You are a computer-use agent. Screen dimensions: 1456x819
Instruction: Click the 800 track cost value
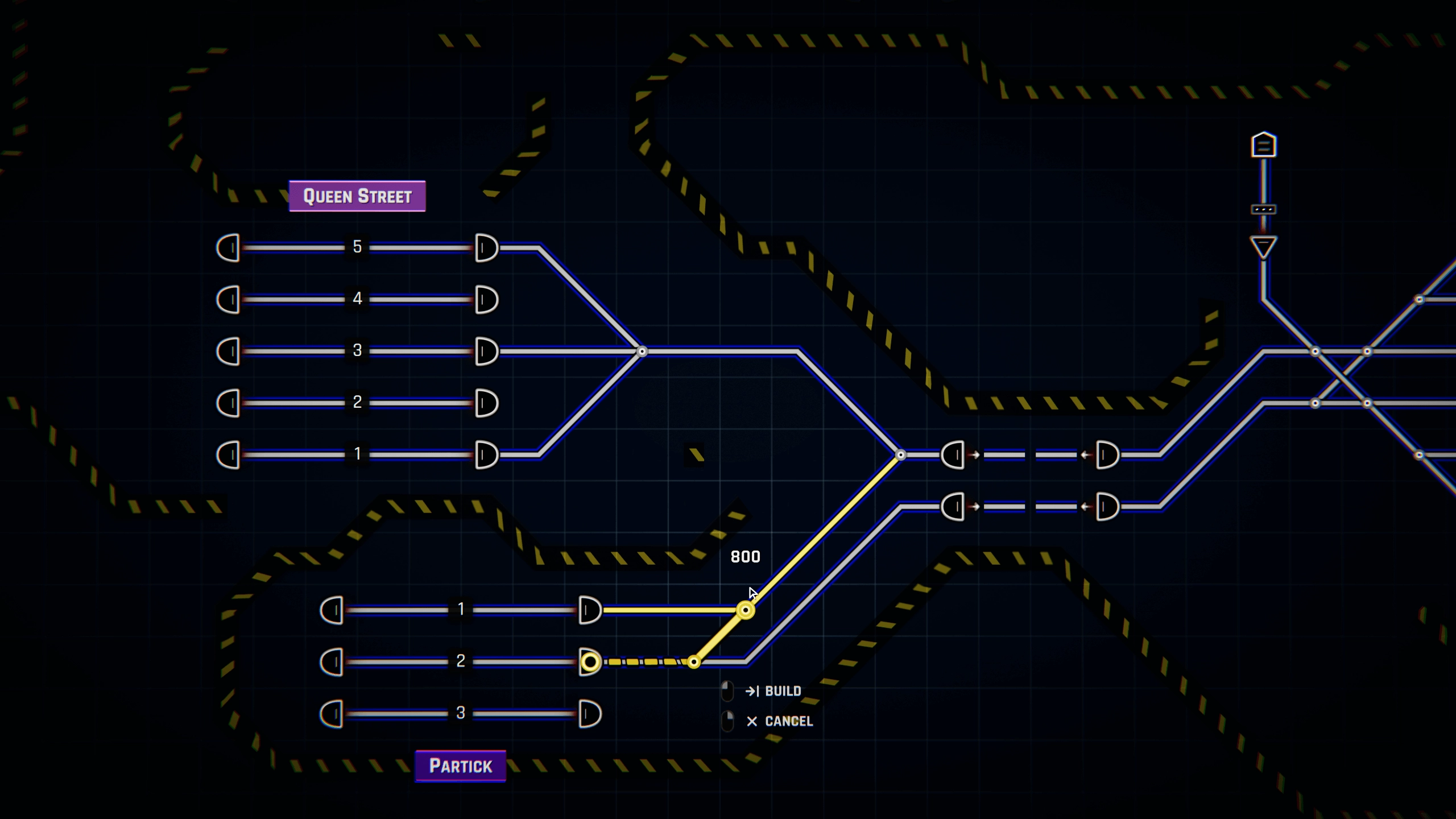(x=745, y=557)
